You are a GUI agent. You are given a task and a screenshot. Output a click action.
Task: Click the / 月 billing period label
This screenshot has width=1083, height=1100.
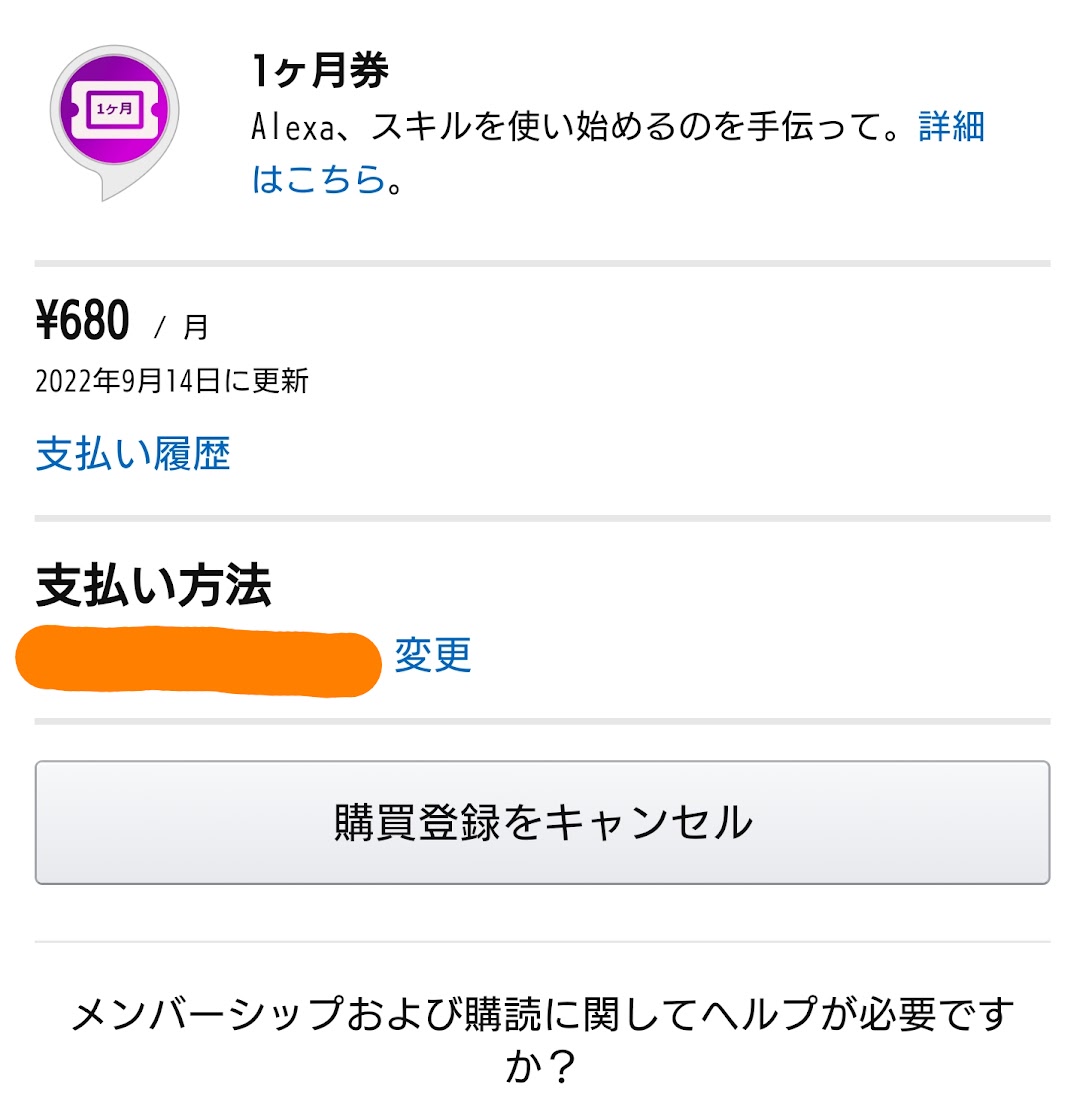pyautogui.click(x=182, y=327)
